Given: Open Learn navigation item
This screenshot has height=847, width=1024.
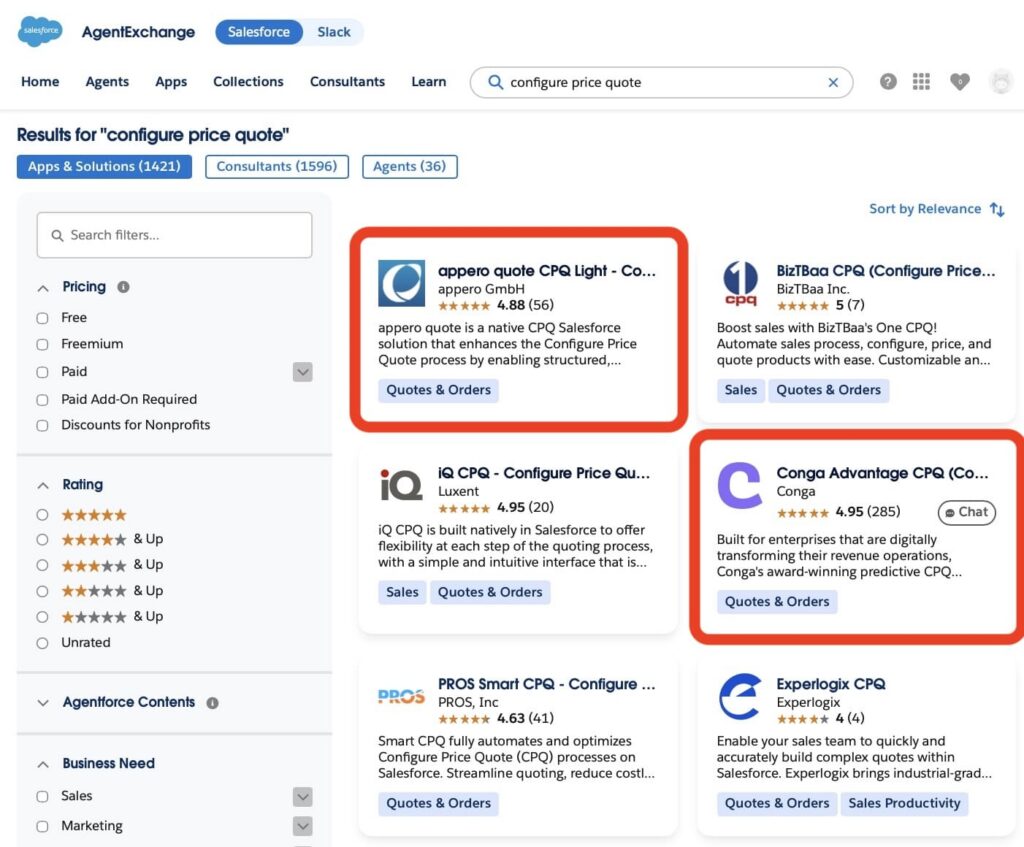Looking at the screenshot, I should [x=428, y=82].
